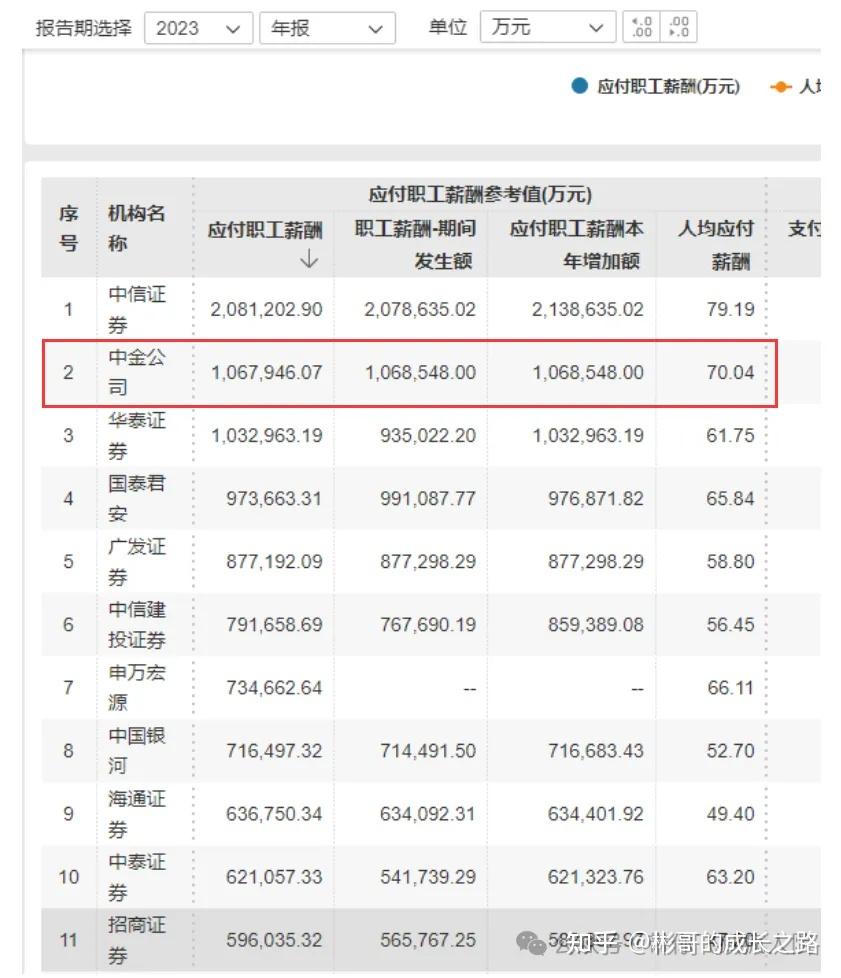Click the 应付职工薪酬参考值(万元) group header
841x978 pixels.
pyautogui.click(x=480, y=195)
